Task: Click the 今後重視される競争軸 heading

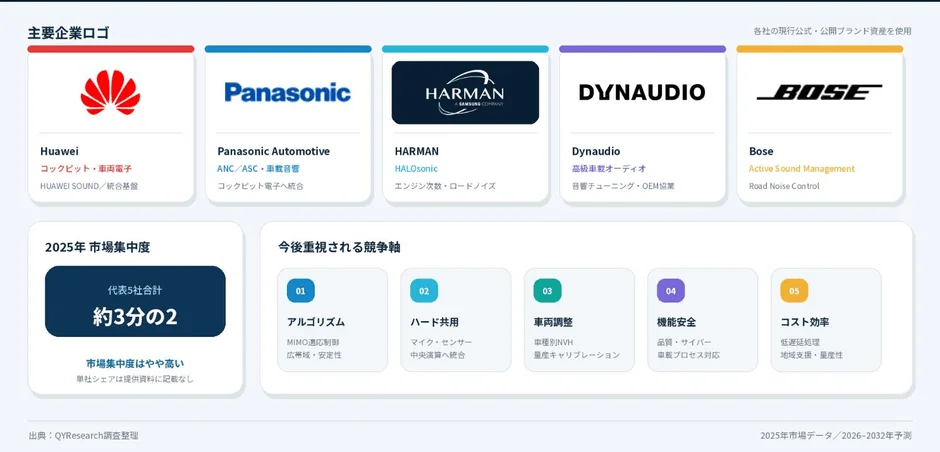Action: point(339,247)
